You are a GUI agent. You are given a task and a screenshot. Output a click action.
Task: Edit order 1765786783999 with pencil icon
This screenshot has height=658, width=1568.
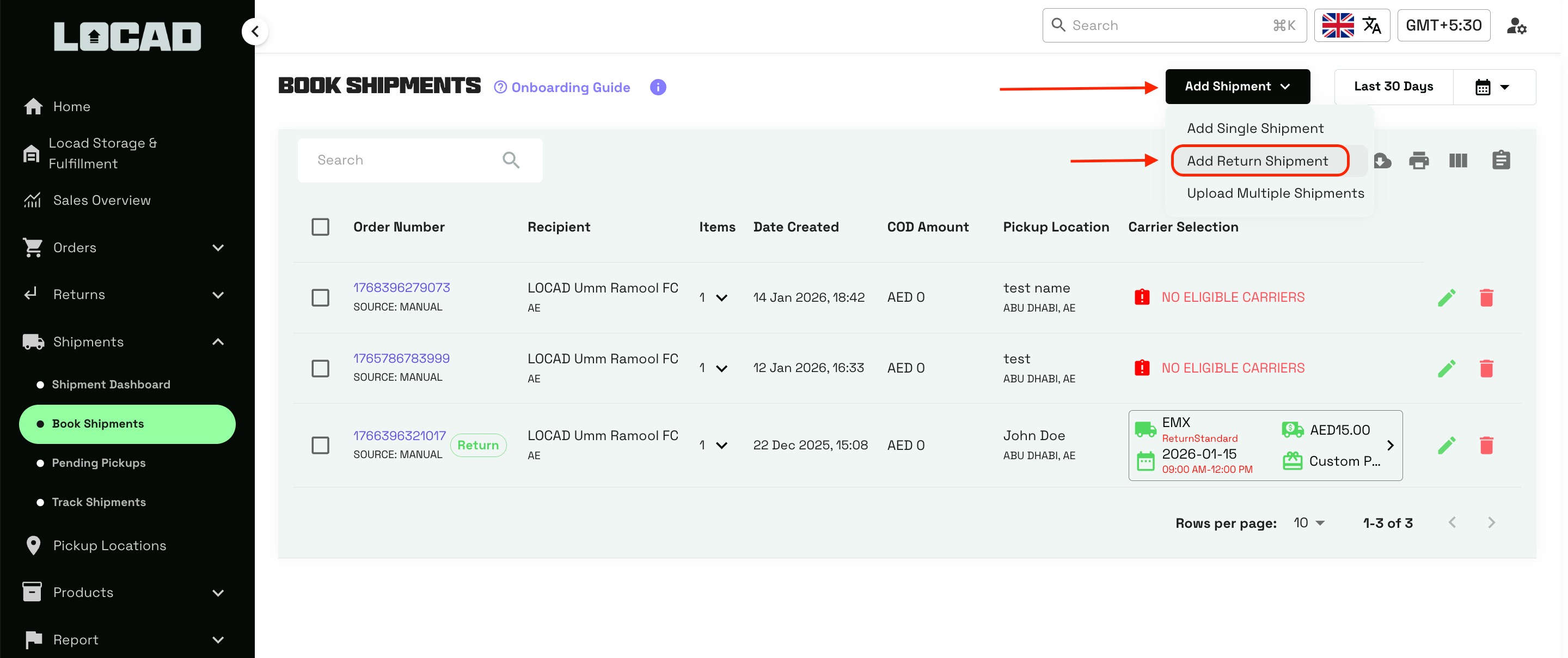tap(1446, 368)
